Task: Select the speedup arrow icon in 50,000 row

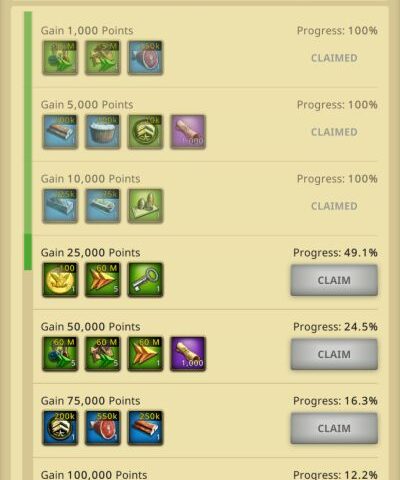Action: (x=145, y=354)
